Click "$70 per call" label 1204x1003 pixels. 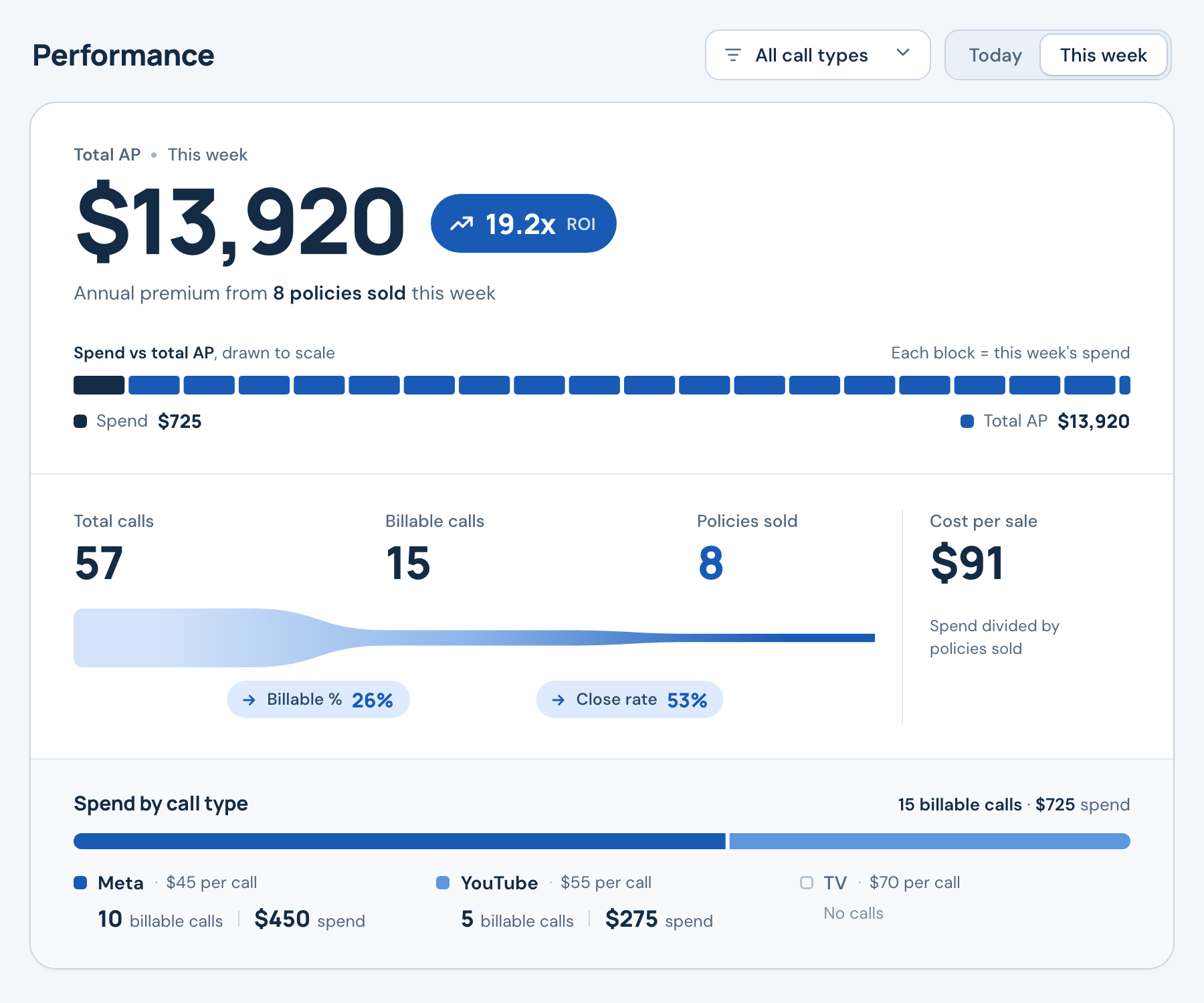[914, 883]
